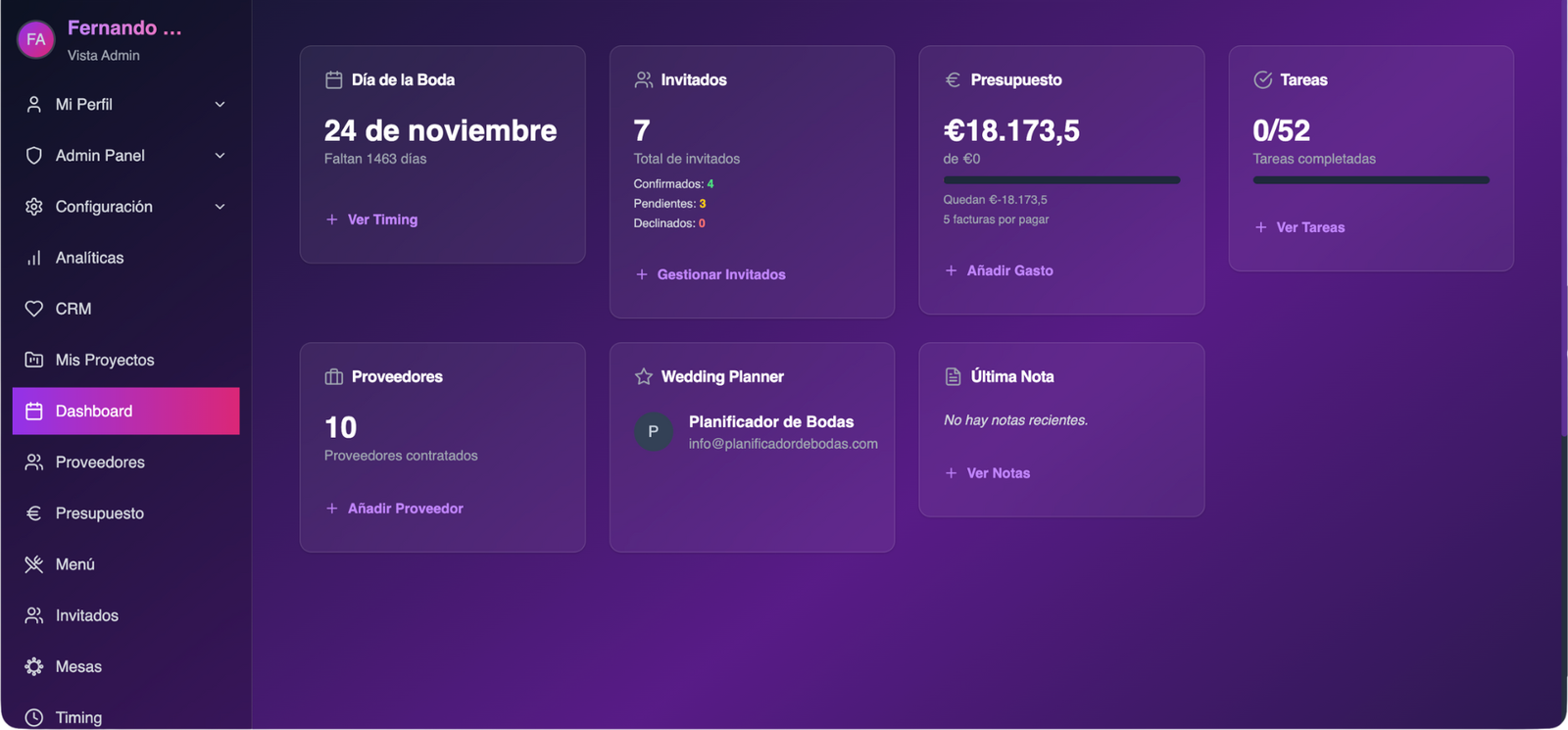Image resolution: width=1568 pixels, height=730 pixels.
Task: Click the CRM heart icon
Action: [34, 309]
